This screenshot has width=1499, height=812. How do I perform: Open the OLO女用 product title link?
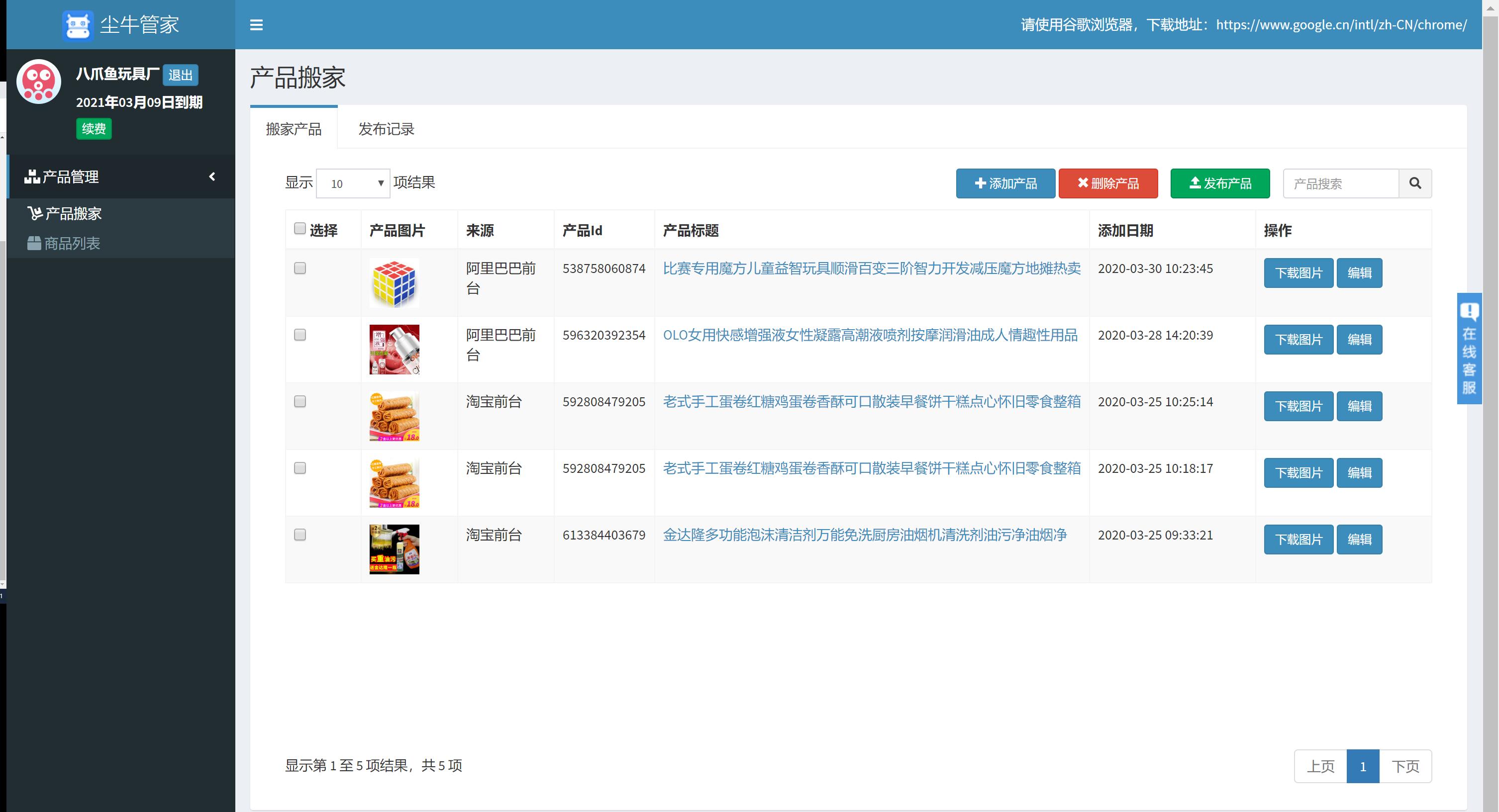(x=870, y=335)
